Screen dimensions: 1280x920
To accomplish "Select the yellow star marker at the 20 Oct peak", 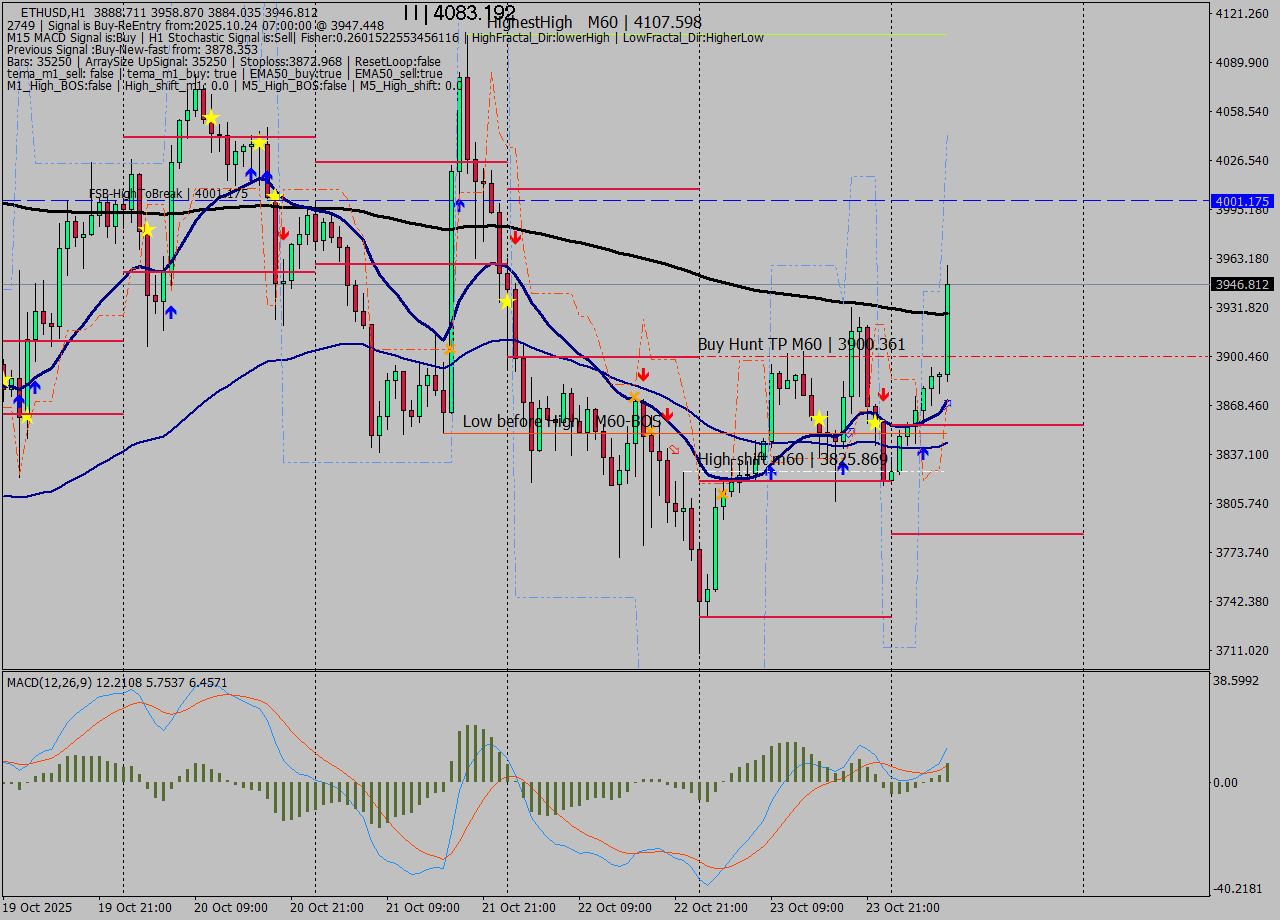I will [x=210, y=118].
